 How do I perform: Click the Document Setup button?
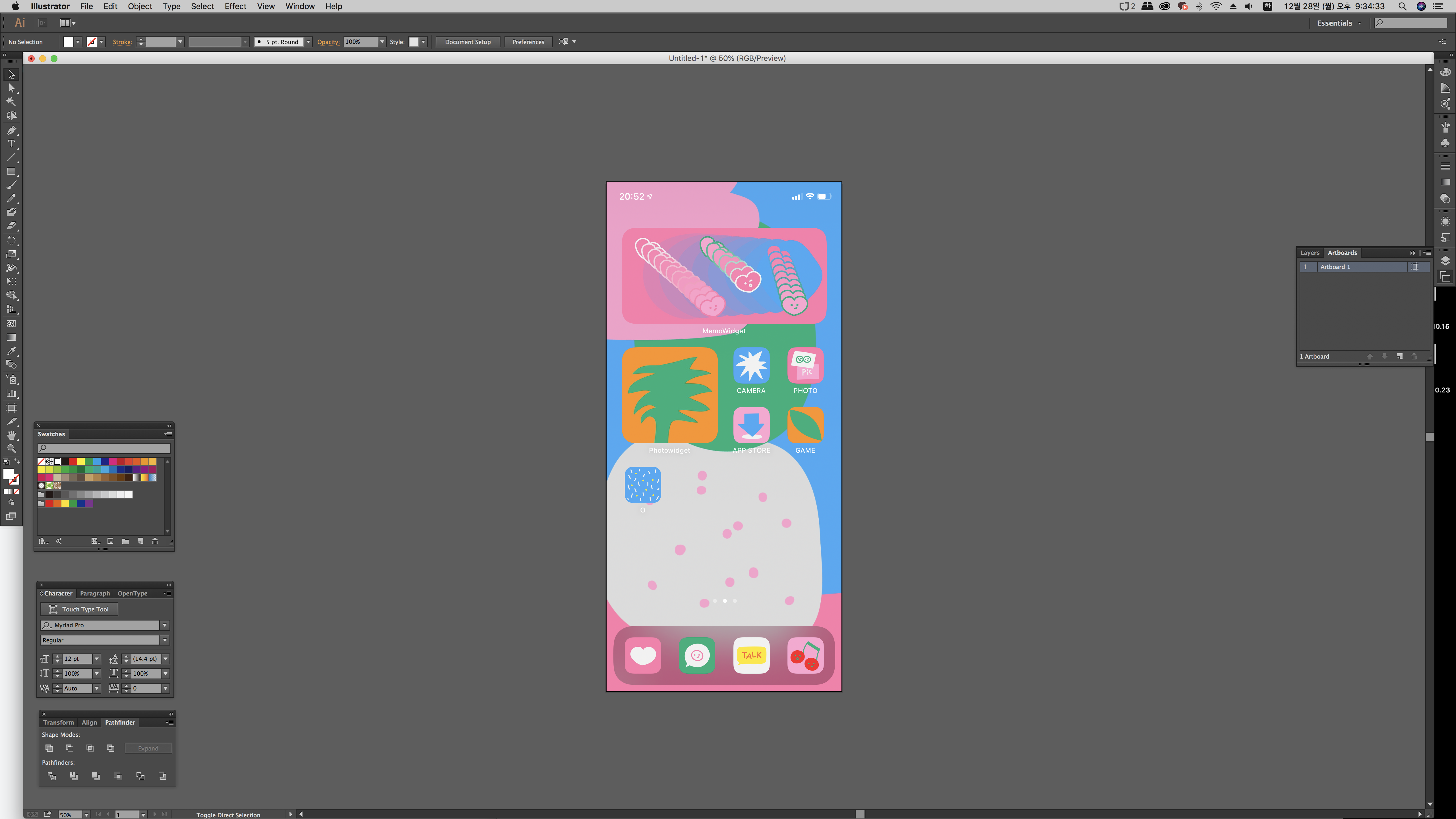pyautogui.click(x=468, y=42)
